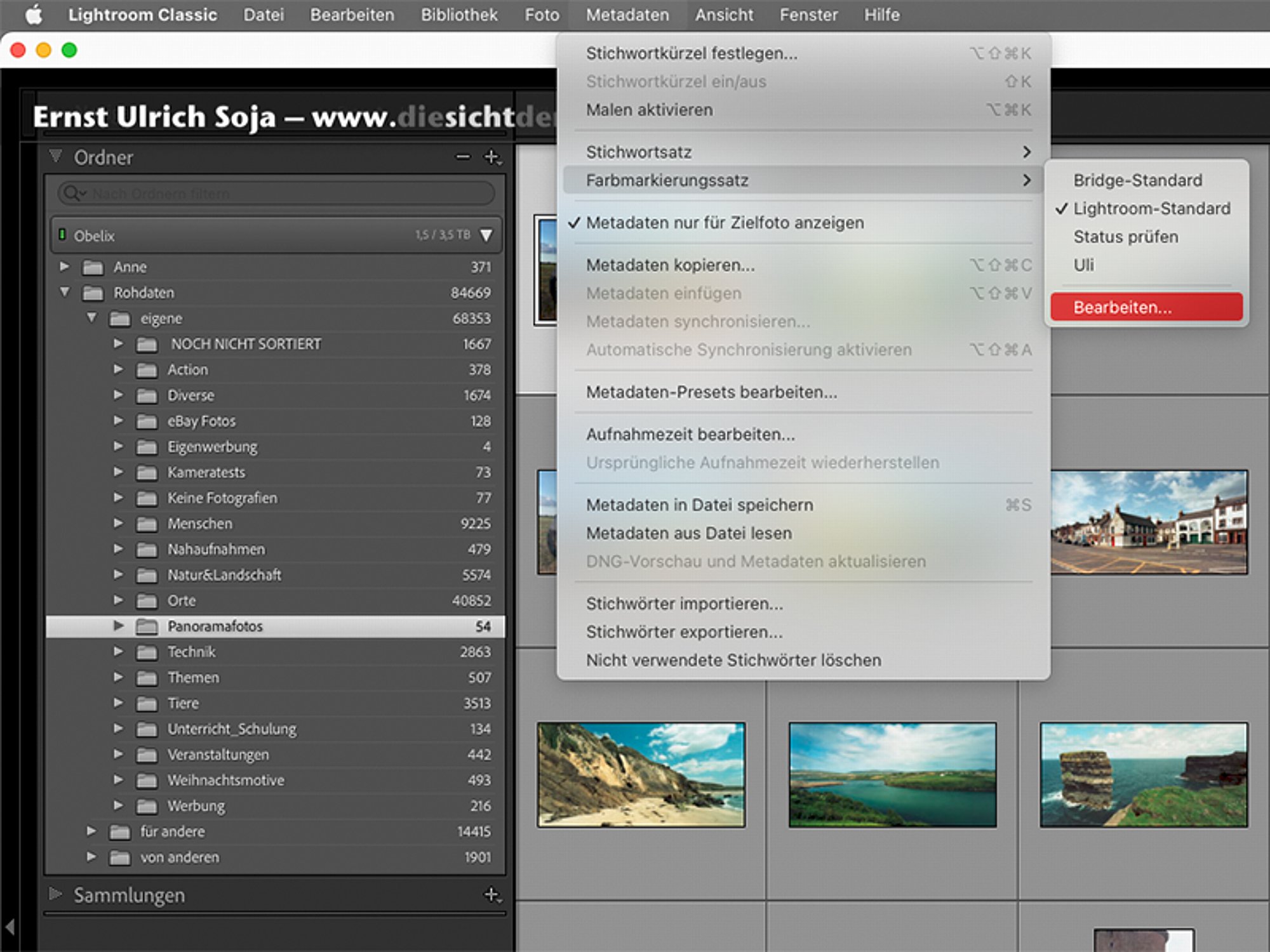Expand the NOCH NICHT SORTIERT folder

(x=118, y=343)
